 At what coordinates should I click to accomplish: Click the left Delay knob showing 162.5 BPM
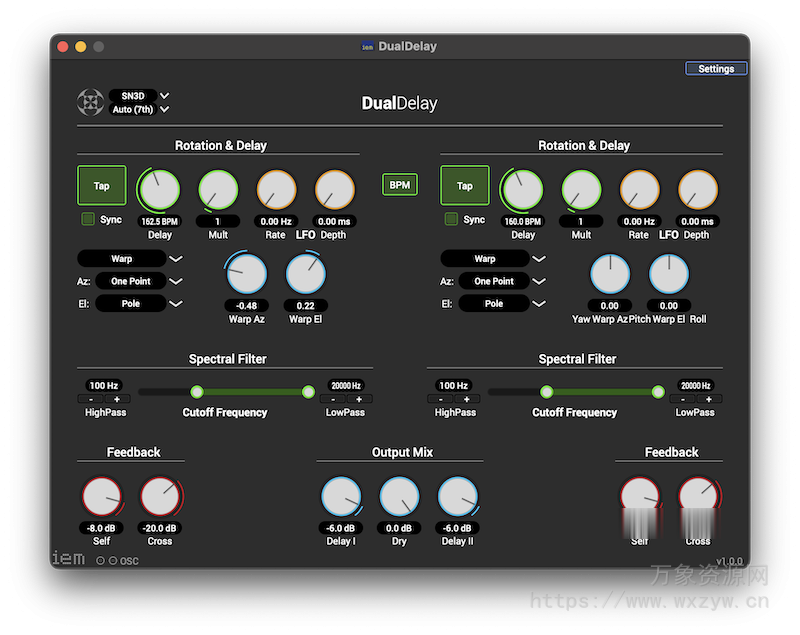click(158, 188)
